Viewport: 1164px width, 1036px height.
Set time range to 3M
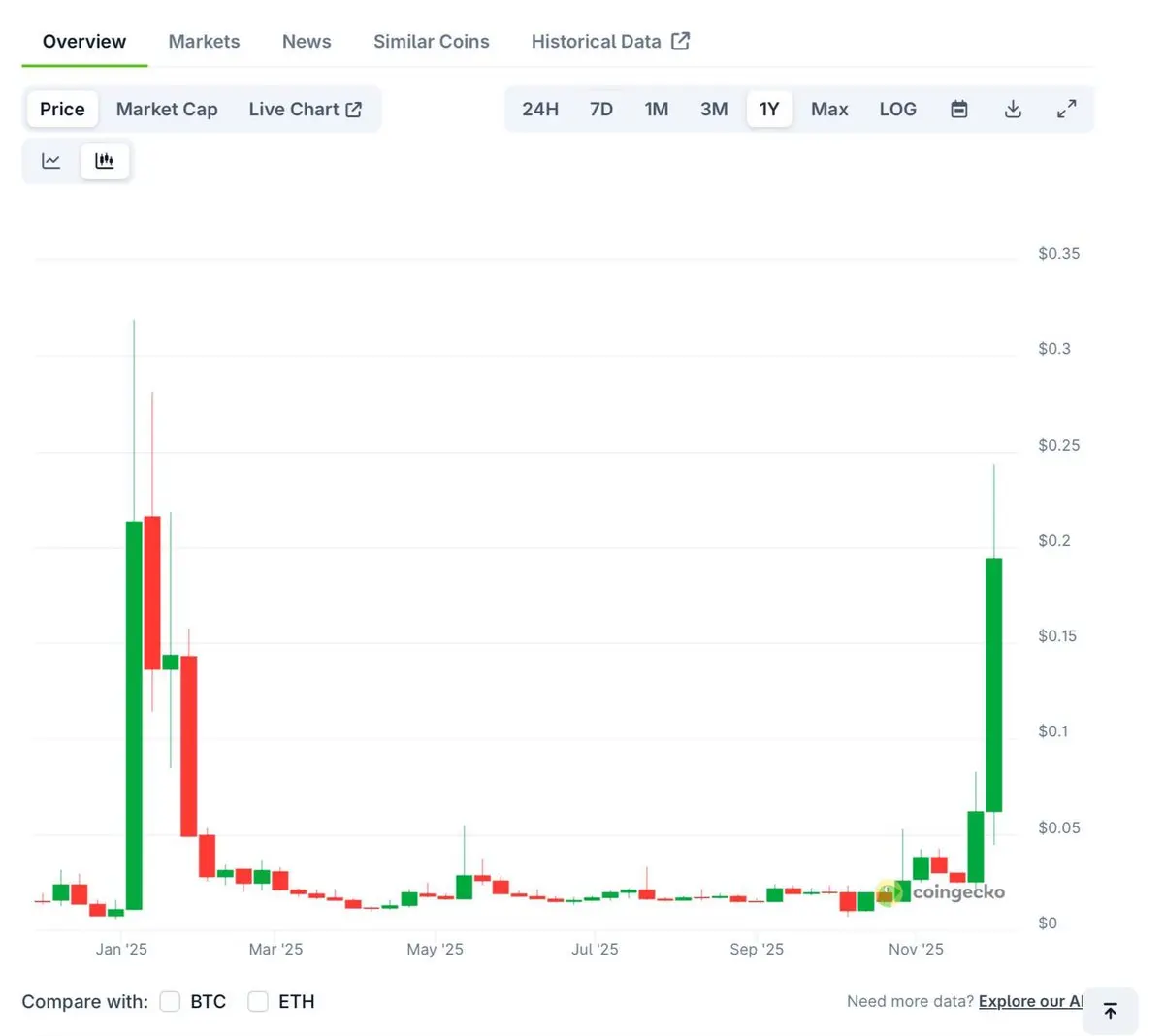coord(714,109)
